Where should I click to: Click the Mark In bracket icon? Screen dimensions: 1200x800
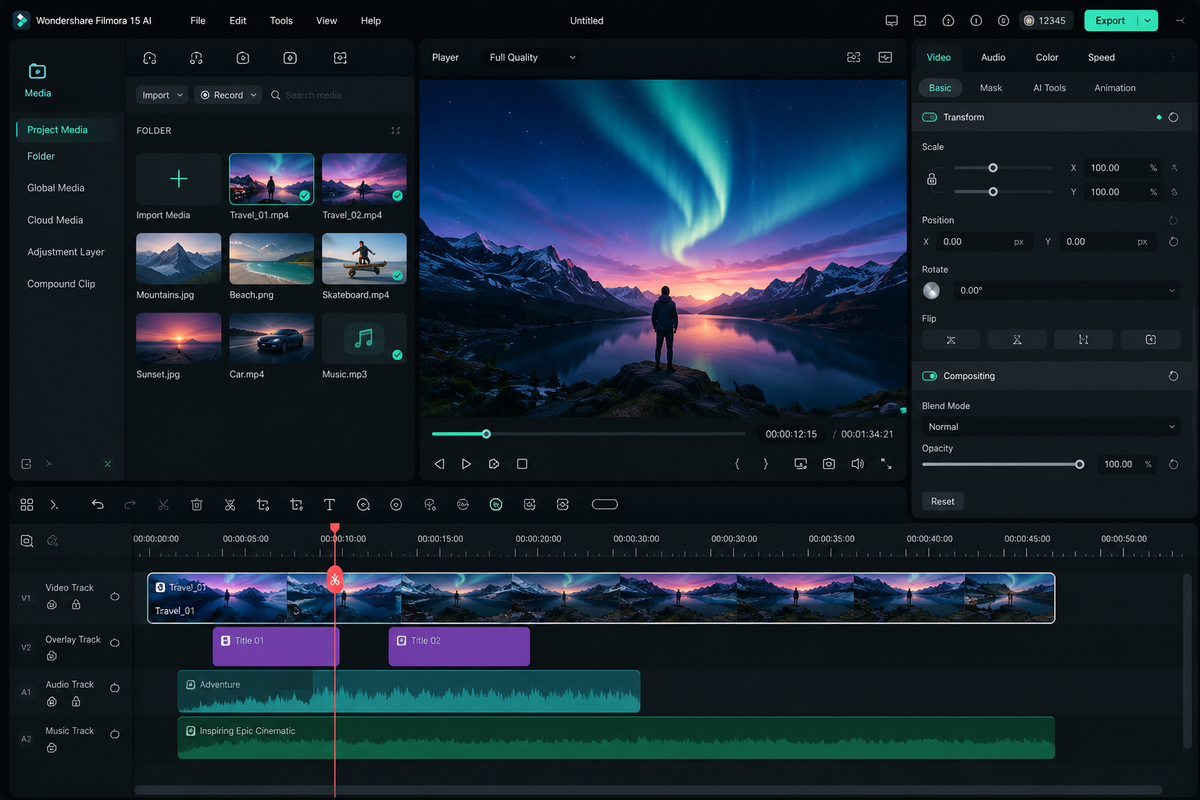pyautogui.click(x=737, y=464)
